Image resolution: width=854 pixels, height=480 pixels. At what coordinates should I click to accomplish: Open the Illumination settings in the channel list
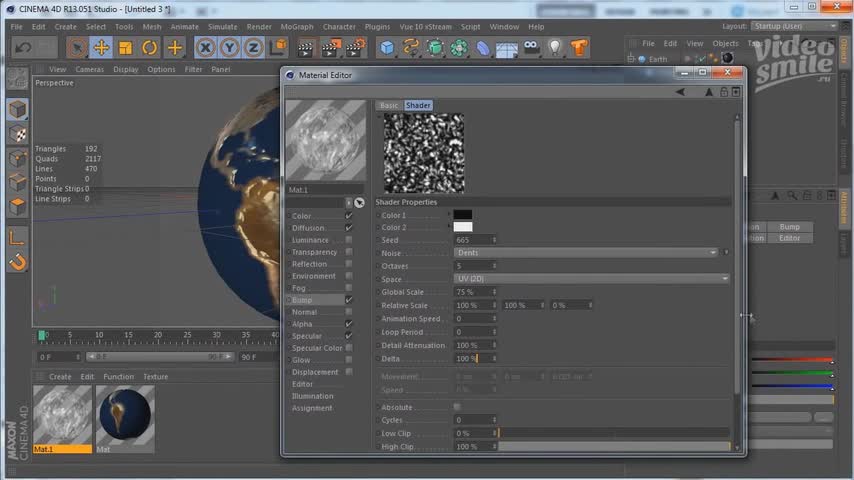pyautogui.click(x=312, y=396)
